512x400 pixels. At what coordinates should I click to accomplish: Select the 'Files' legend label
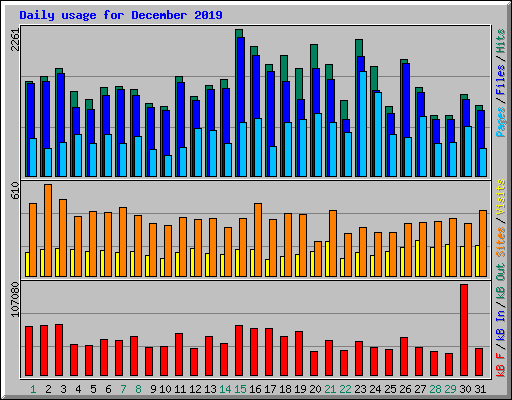(500, 80)
